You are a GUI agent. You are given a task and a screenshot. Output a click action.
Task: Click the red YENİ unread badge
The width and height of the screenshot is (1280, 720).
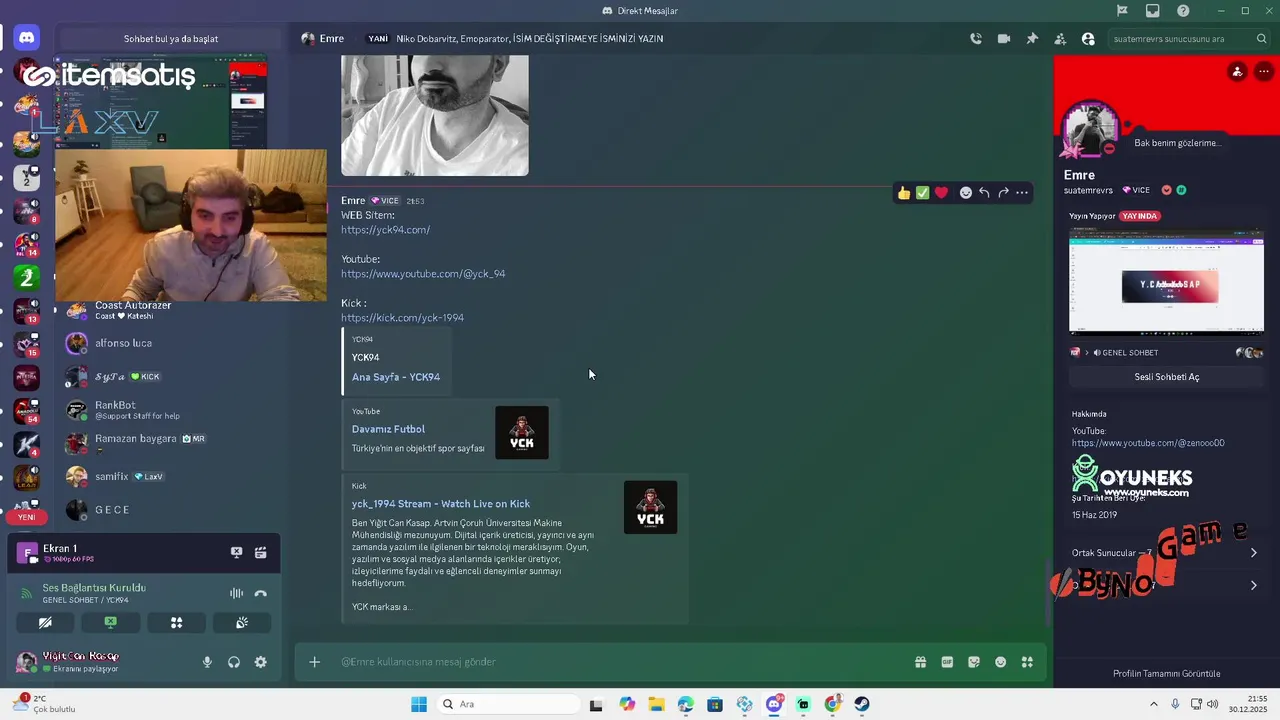(x=27, y=517)
